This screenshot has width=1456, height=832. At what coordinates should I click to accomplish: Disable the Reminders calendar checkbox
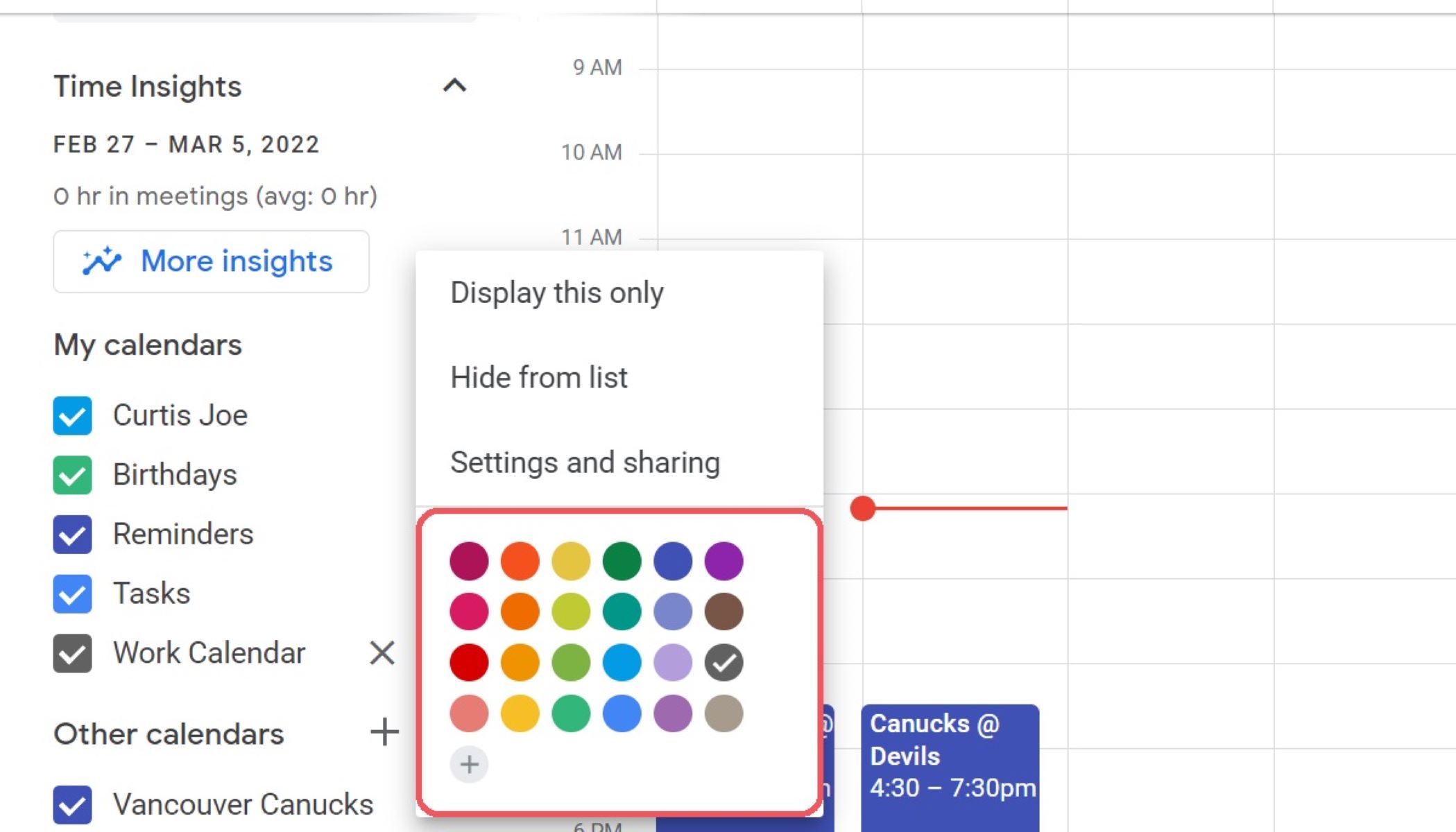[72, 534]
